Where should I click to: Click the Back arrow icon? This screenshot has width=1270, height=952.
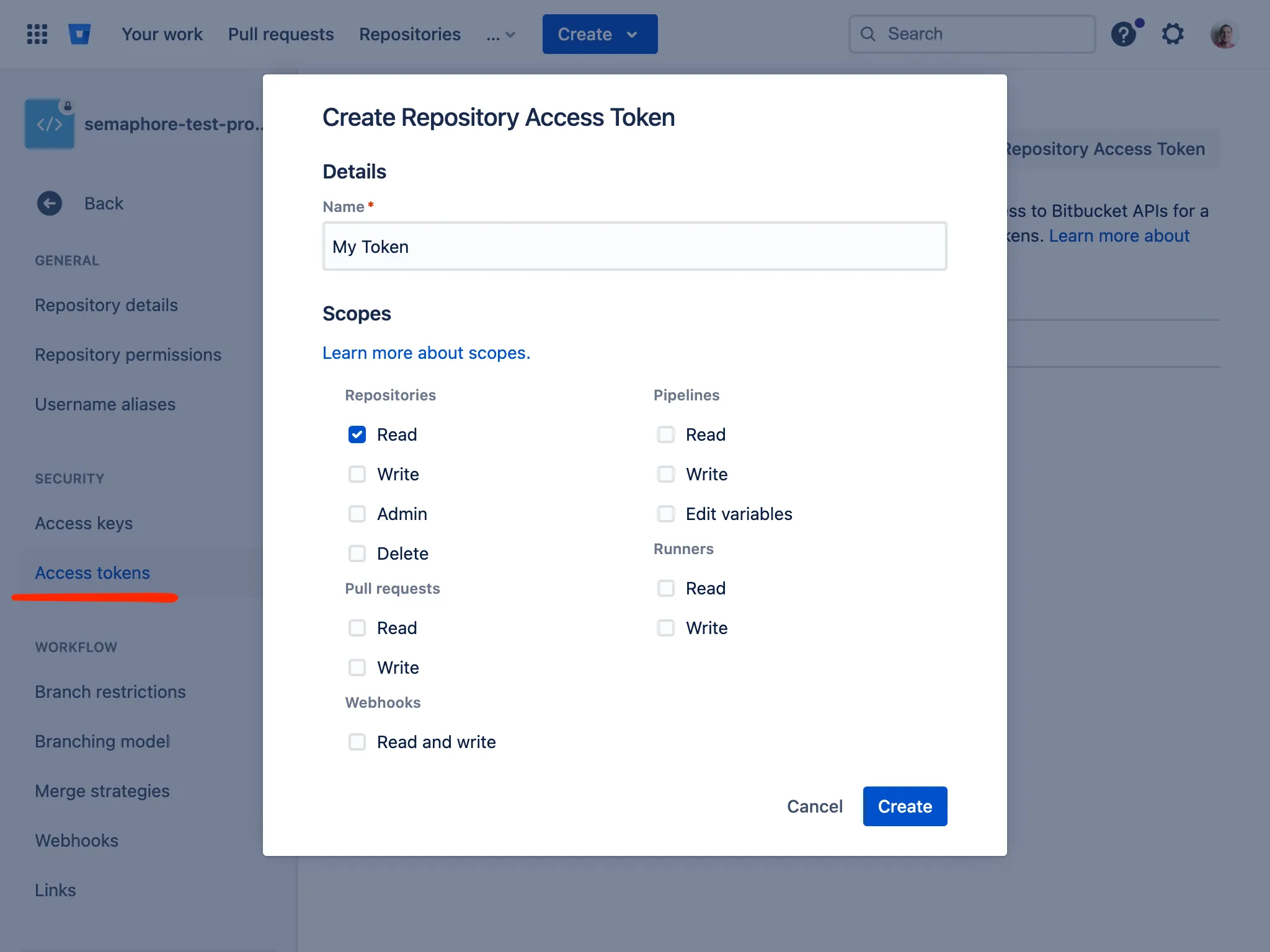point(50,203)
